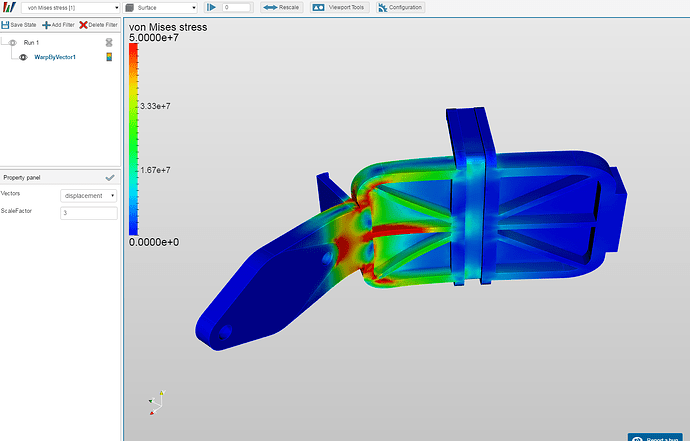Screen dimensions: 690x441
Task: Click the color legend icon beside WarpByVector1
Action: [x=109, y=57]
